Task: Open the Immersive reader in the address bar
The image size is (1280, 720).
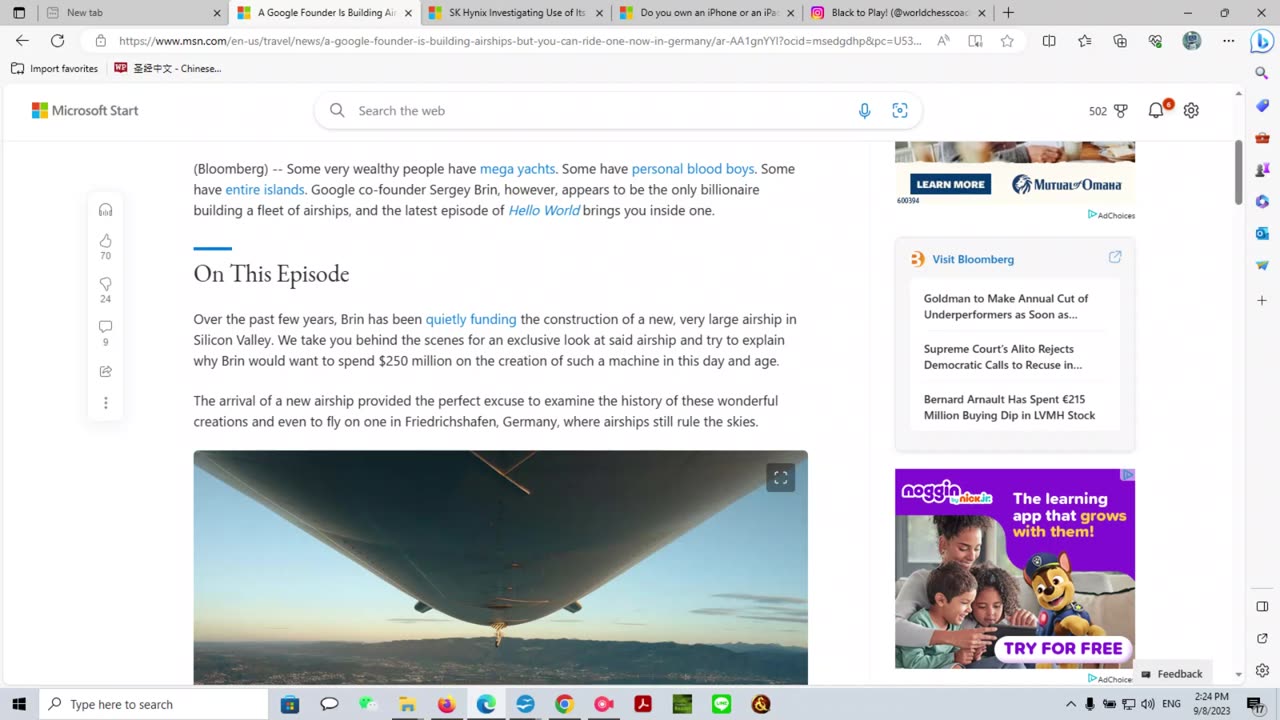Action: coord(975,41)
